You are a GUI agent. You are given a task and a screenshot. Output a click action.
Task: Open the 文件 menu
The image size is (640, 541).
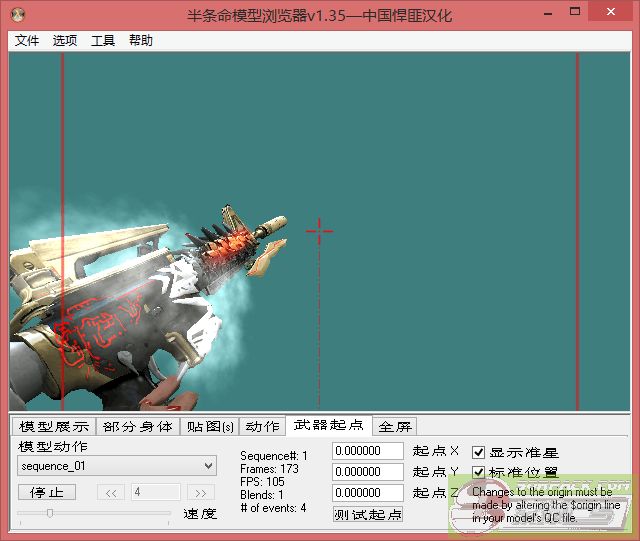[27, 41]
